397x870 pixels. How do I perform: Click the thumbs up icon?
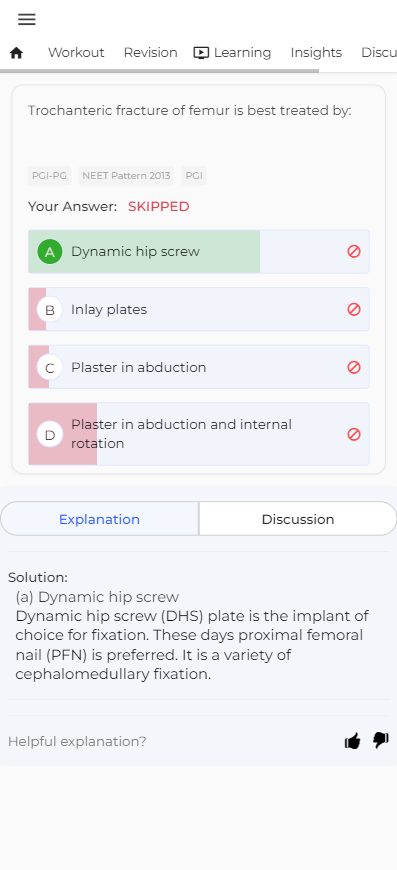click(353, 741)
